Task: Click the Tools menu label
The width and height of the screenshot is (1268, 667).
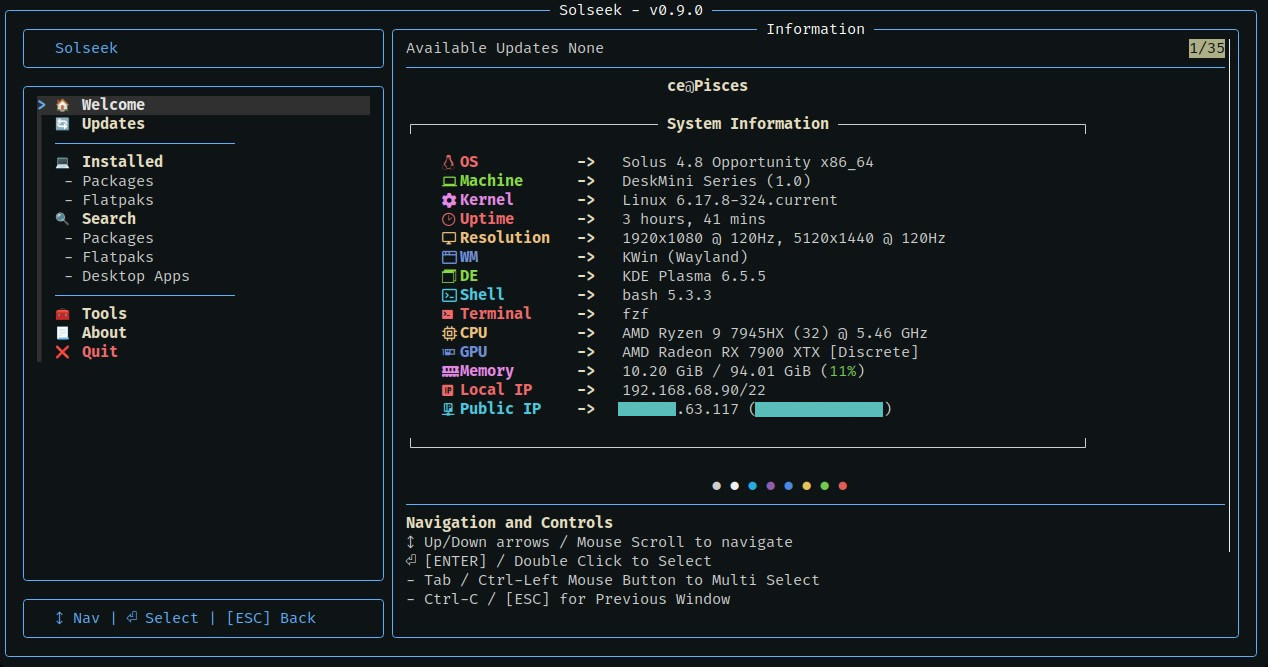Action: pos(104,314)
